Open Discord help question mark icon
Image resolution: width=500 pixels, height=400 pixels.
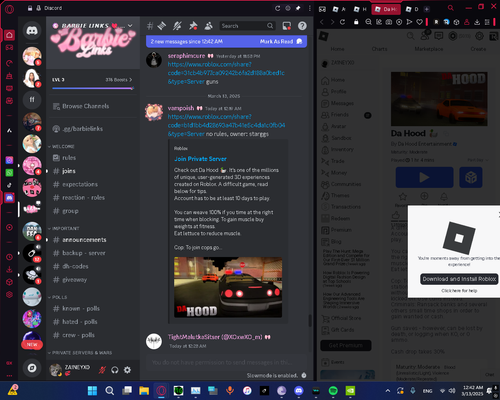pos(302,26)
